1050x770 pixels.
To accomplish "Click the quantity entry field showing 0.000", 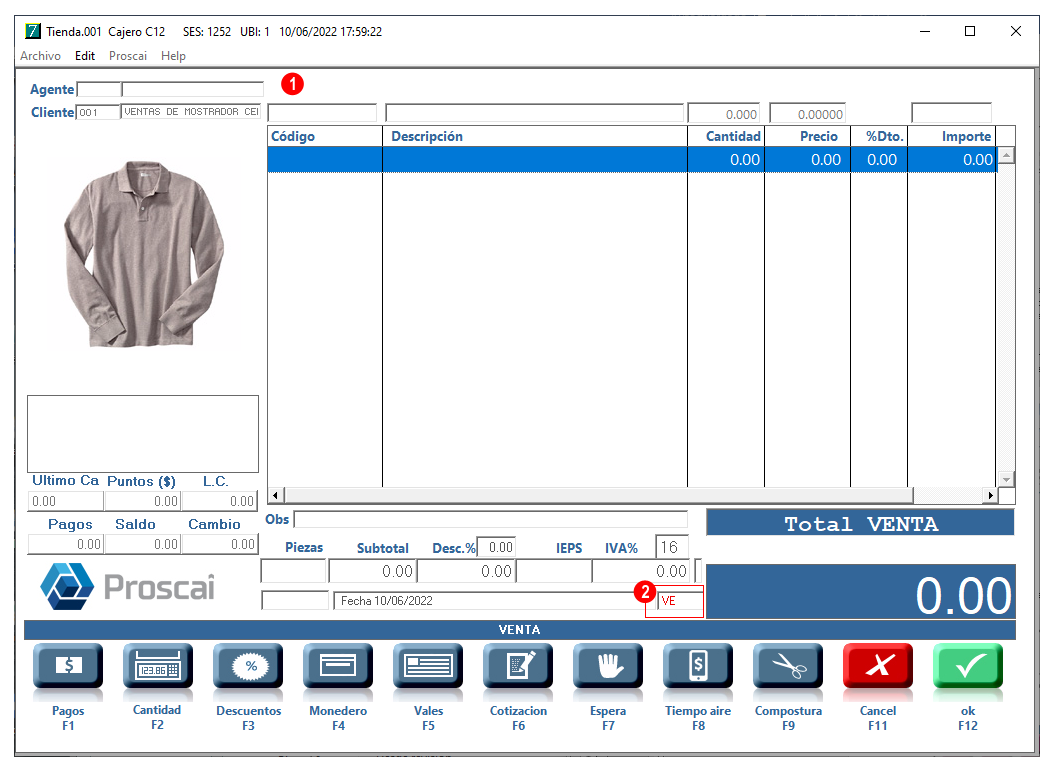I will point(724,113).
